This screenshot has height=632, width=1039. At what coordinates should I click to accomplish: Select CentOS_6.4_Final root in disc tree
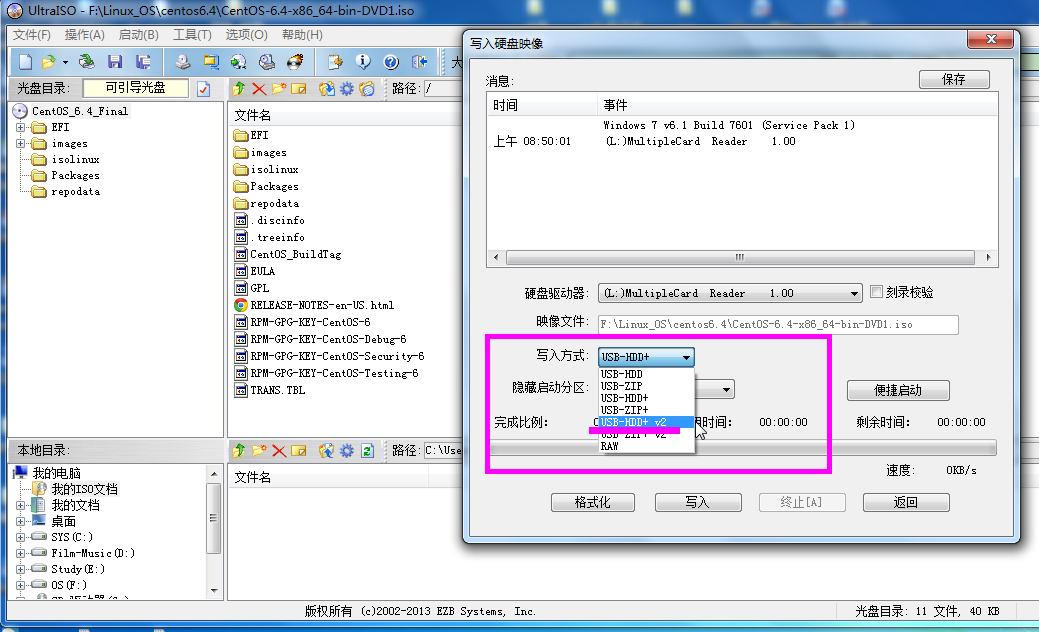tap(80, 111)
